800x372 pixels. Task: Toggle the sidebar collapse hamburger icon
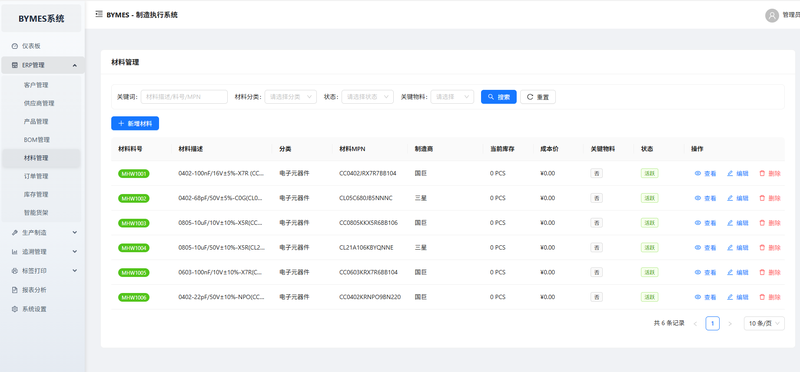click(x=99, y=14)
